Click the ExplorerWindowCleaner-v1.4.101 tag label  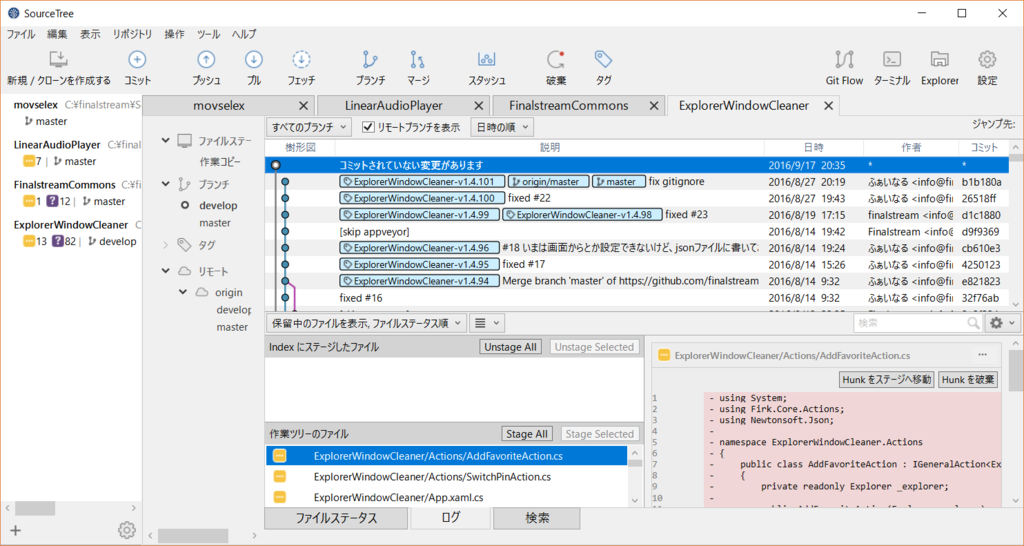coord(422,182)
